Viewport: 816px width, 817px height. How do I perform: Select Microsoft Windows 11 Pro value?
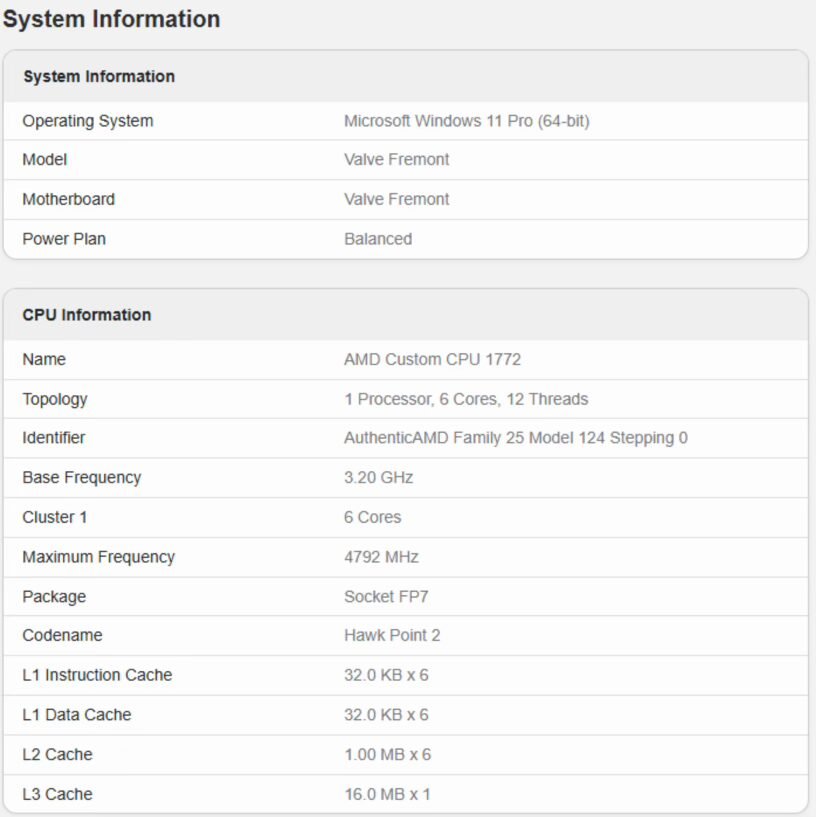[x=467, y=121]
